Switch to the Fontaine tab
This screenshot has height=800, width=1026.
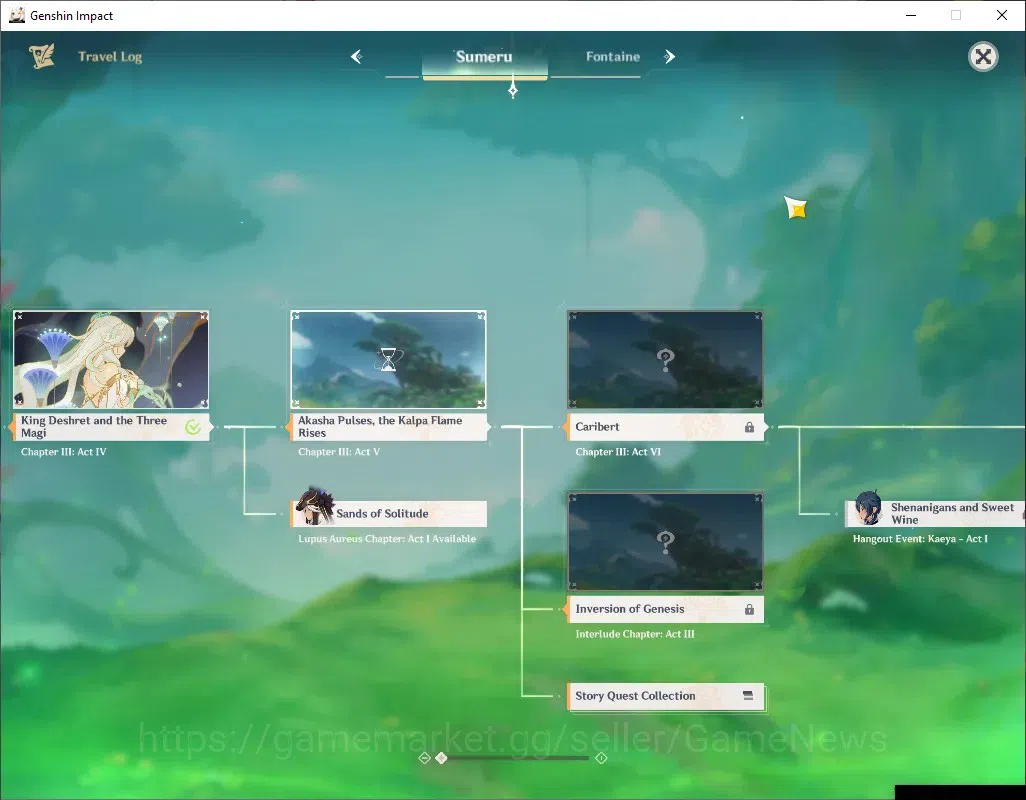pyautogui.click(x=612, y=57)
